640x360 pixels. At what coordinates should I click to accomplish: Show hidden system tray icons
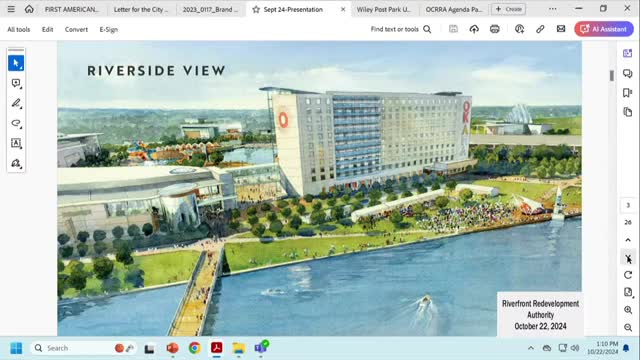pos(531,348)
